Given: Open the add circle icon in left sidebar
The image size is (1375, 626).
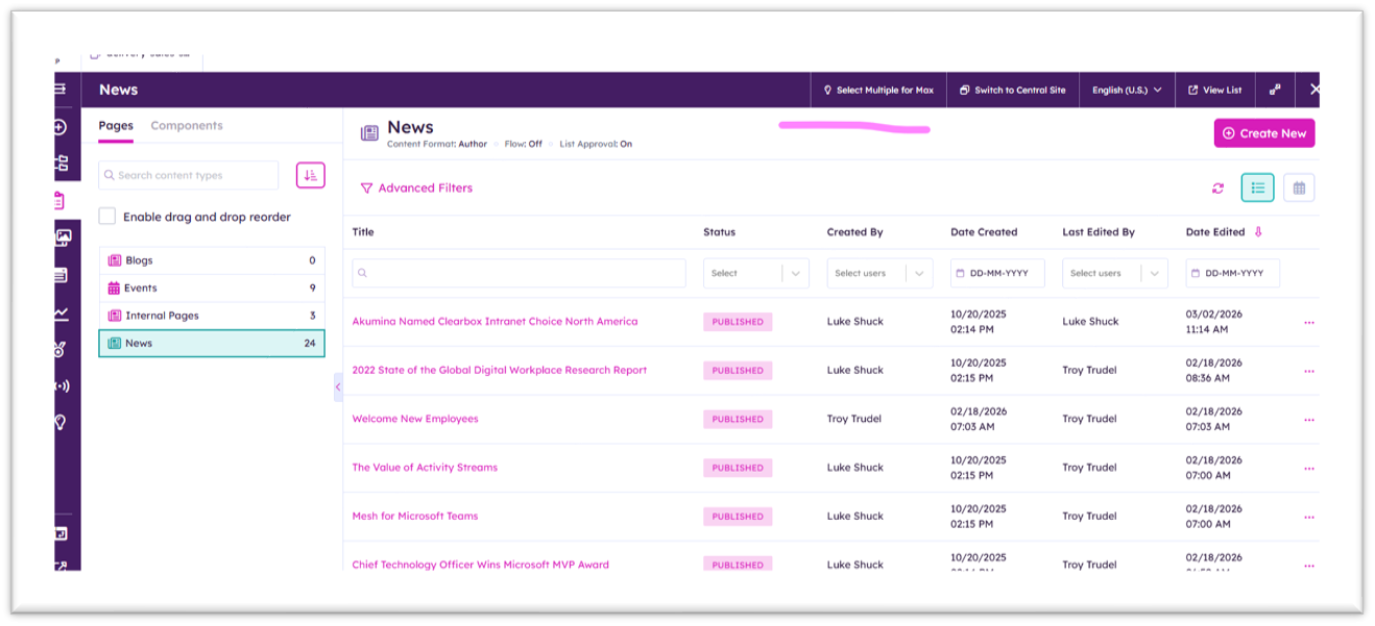Looking at the screenshot, I should tap(61, 127).
